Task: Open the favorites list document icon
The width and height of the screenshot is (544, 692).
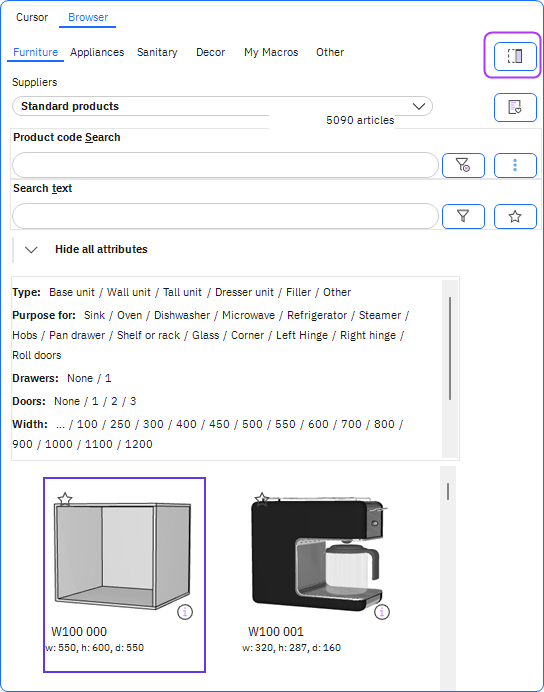Action: point(515,107)
